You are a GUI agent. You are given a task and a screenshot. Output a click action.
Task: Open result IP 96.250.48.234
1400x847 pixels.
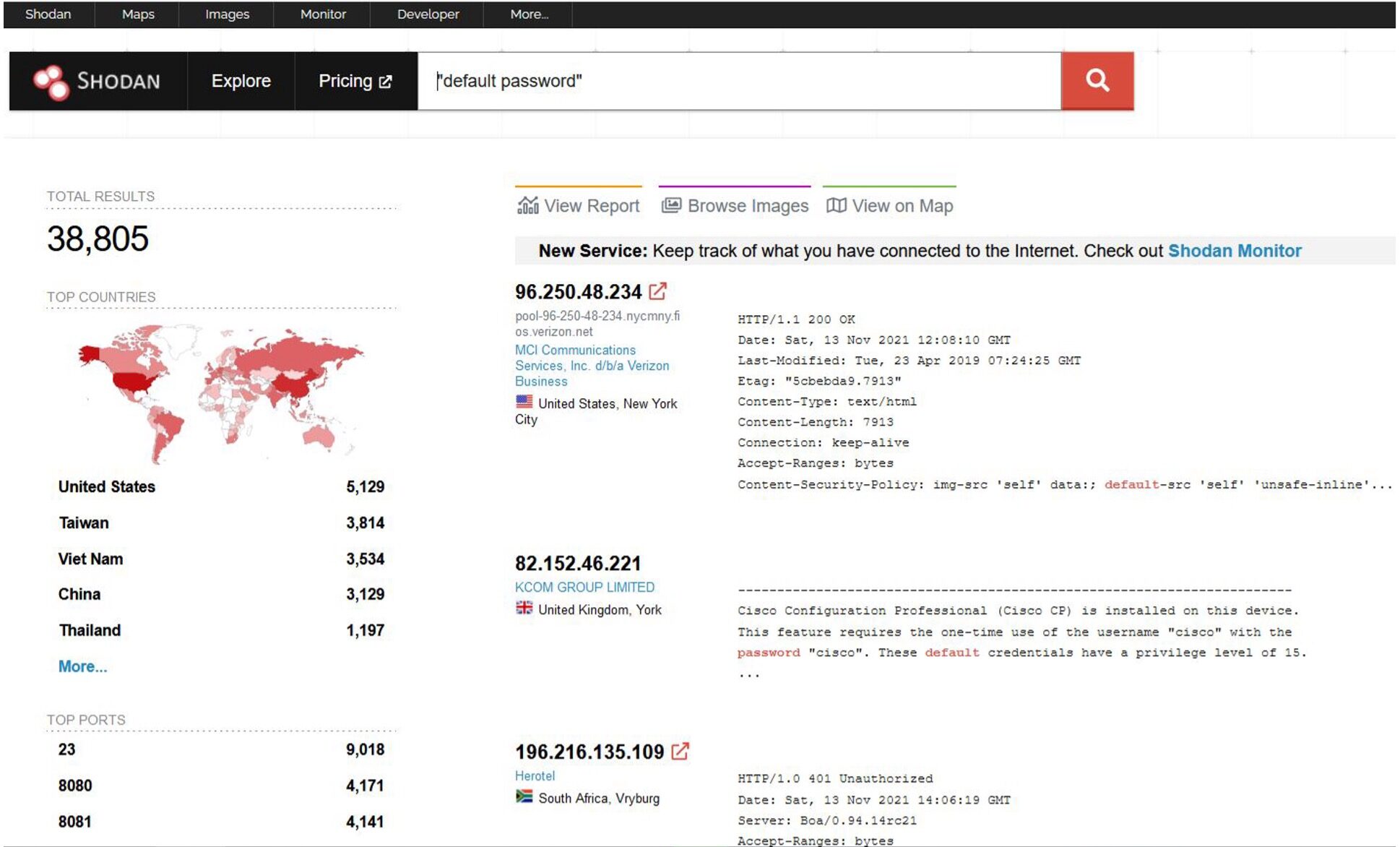coord(578,292)
